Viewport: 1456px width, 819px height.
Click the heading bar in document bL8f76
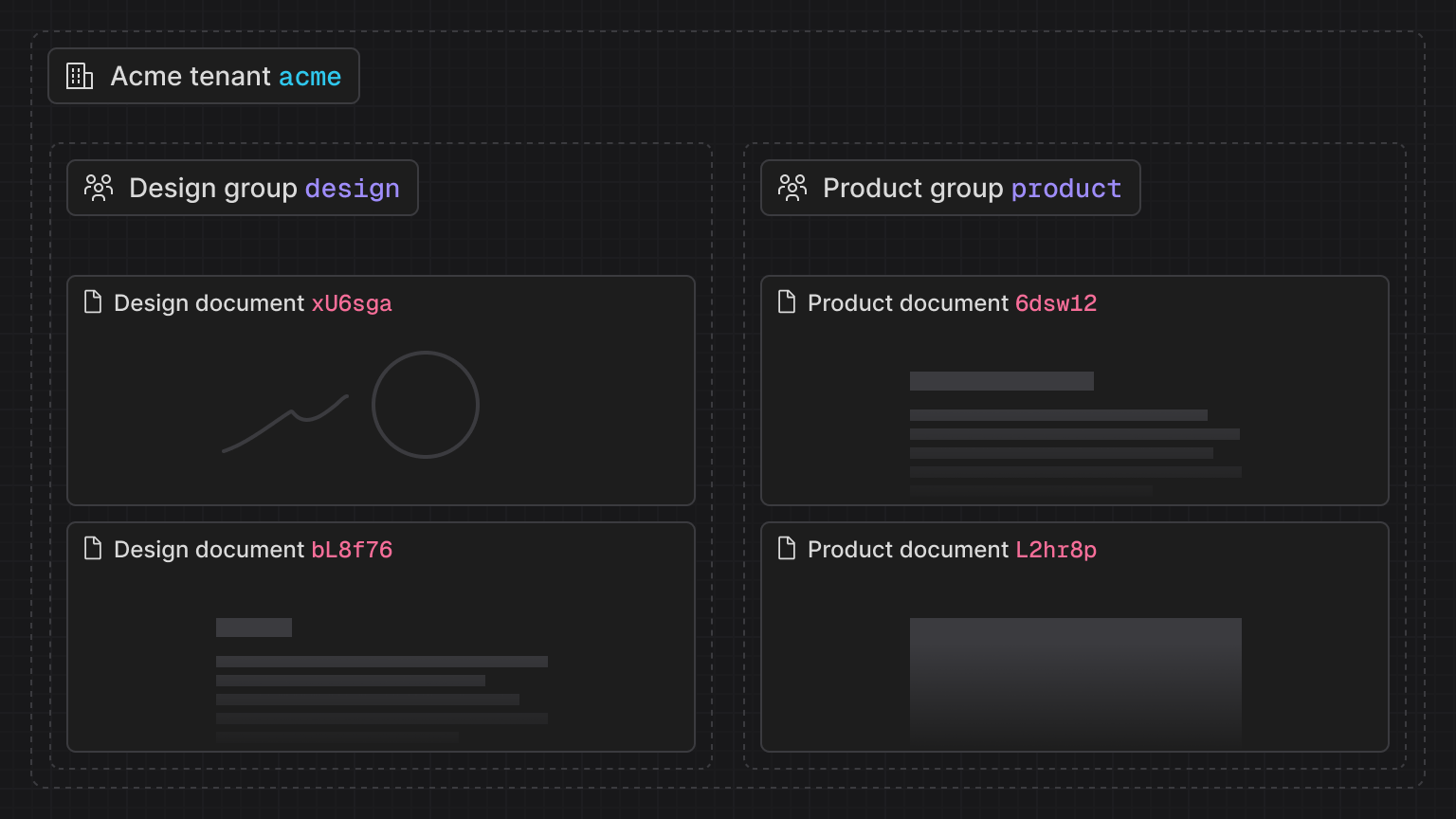click(254, 627)
